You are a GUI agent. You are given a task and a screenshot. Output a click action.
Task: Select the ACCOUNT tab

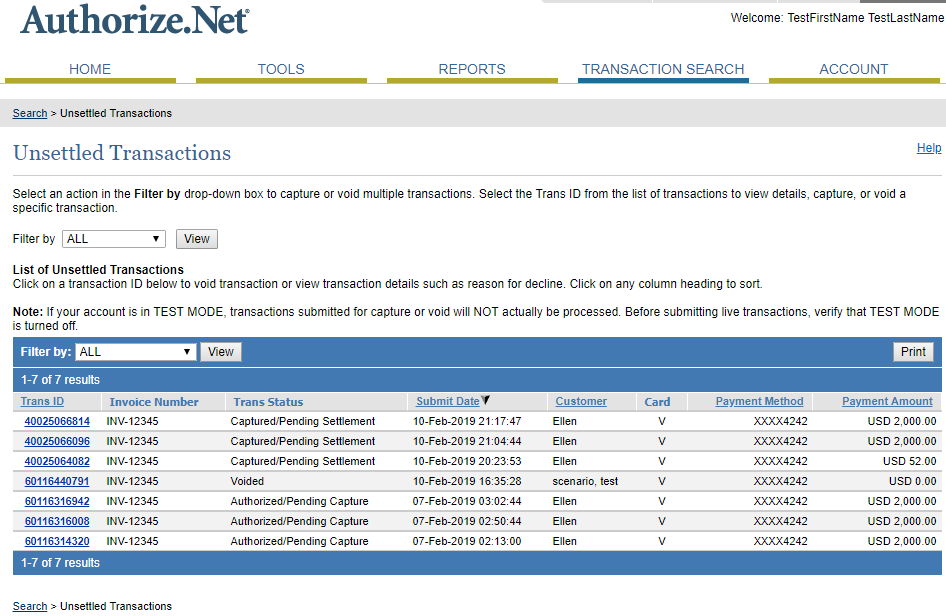(853, 70)
